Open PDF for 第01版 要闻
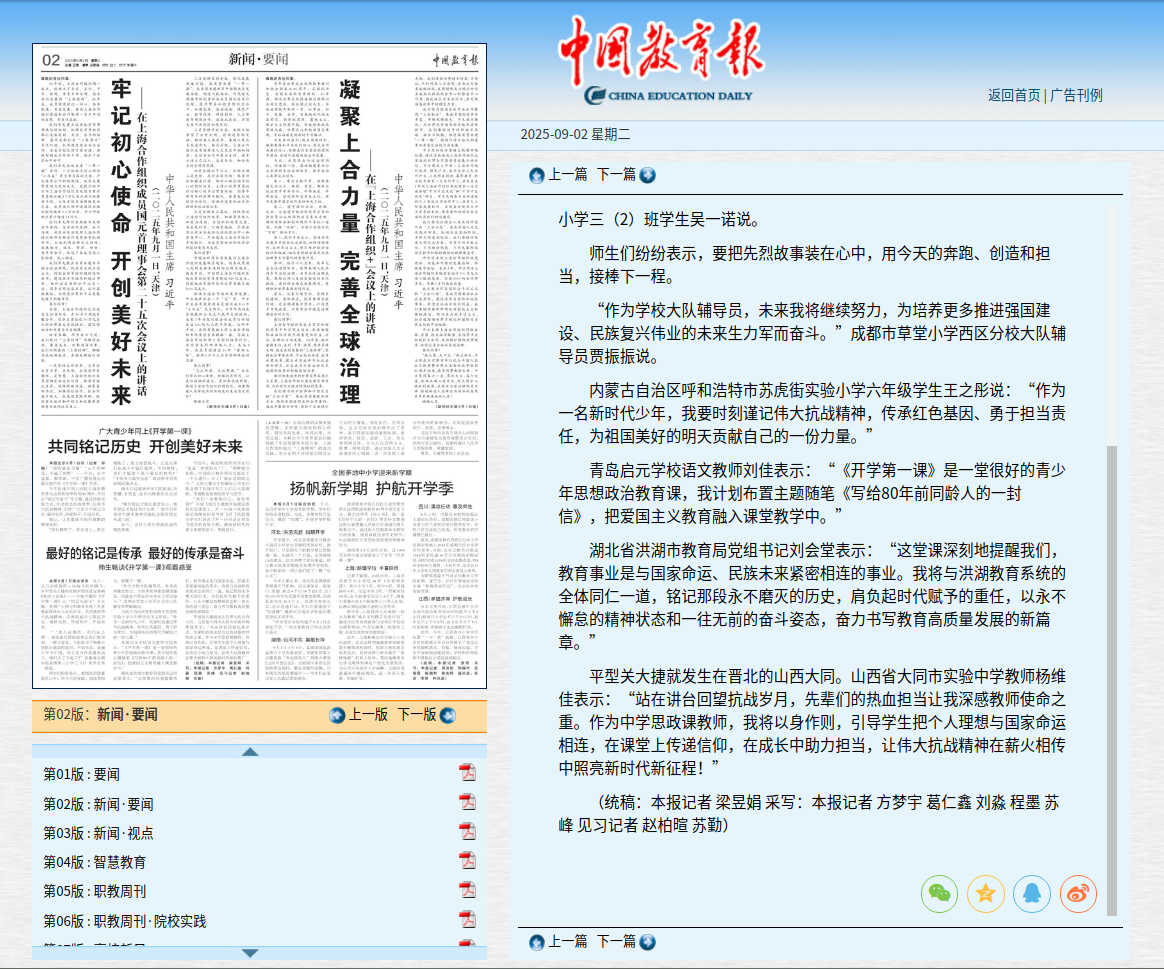1164x969 pixels. click(x=467, y=773)
